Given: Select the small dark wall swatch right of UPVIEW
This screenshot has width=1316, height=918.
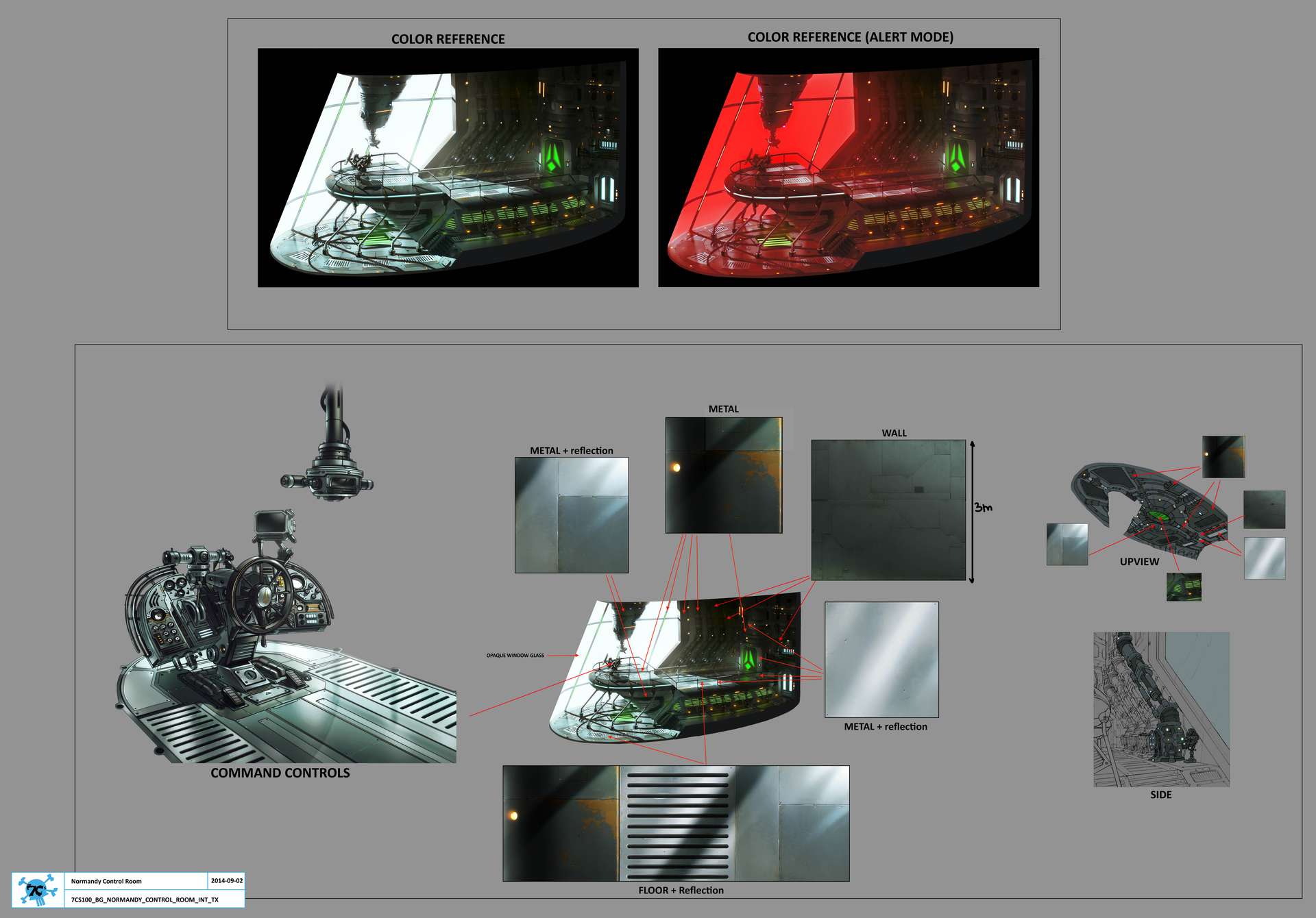Looking at the screenshot, I should click(1264, 509).
